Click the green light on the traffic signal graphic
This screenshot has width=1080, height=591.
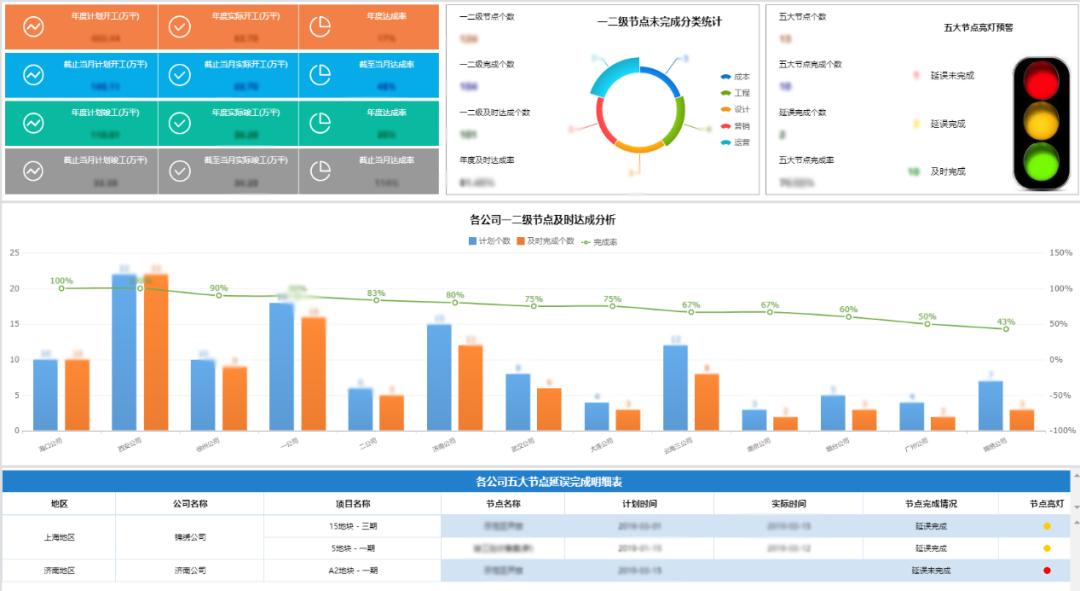click(x=1041, y=162)
